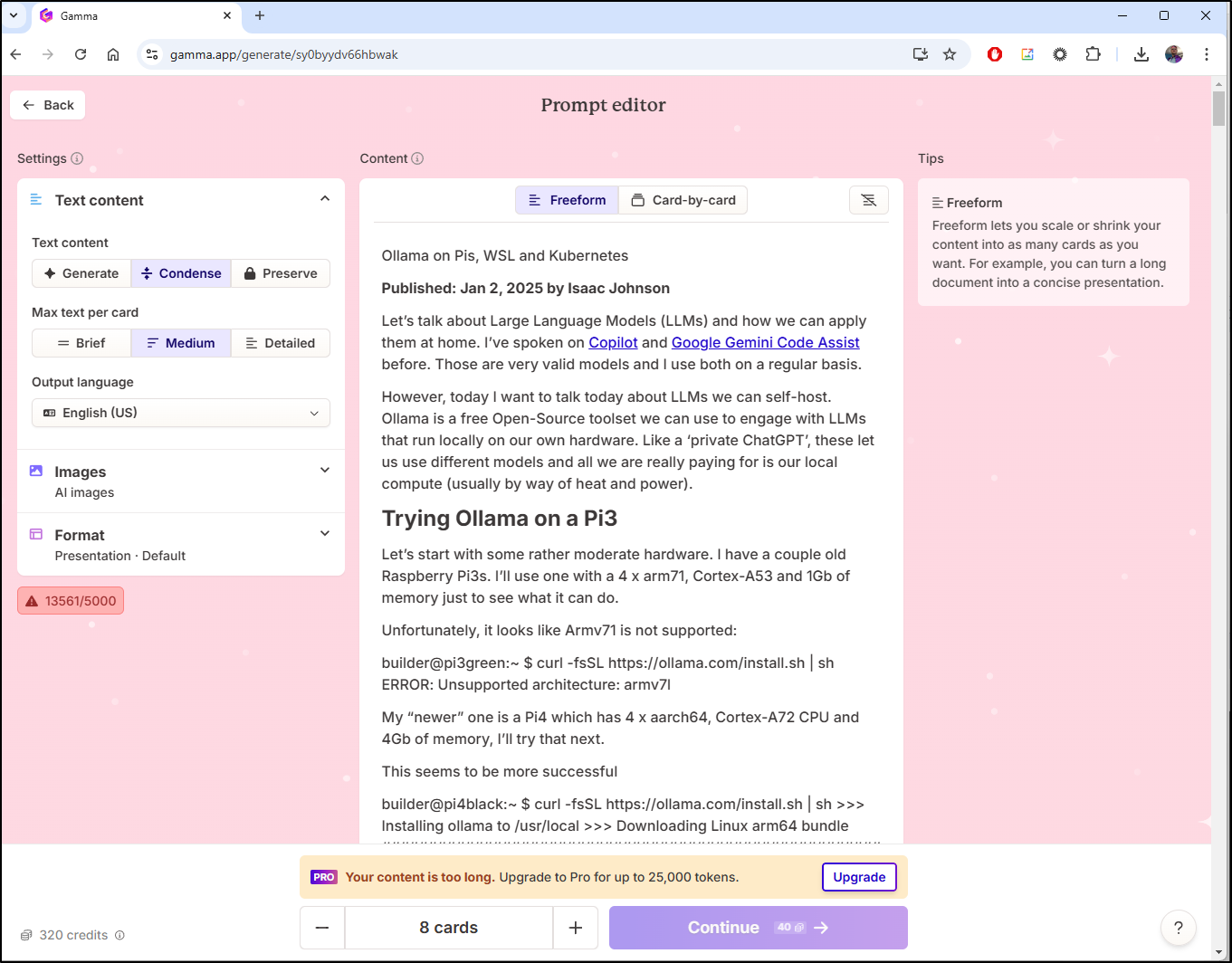Viewport: 1232px width, 963px height.
Task: Click the clear formatting icon button
Action: tap(869, 200)
